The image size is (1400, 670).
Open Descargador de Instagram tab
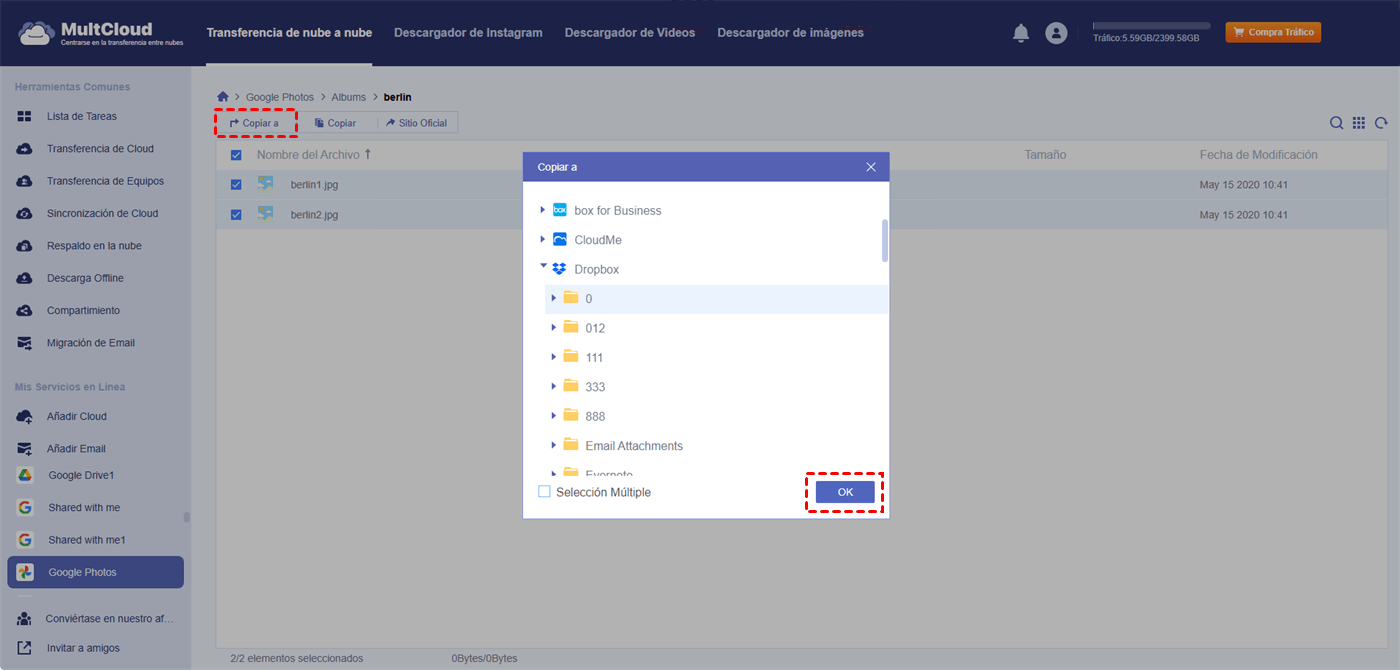coord(468,33)
